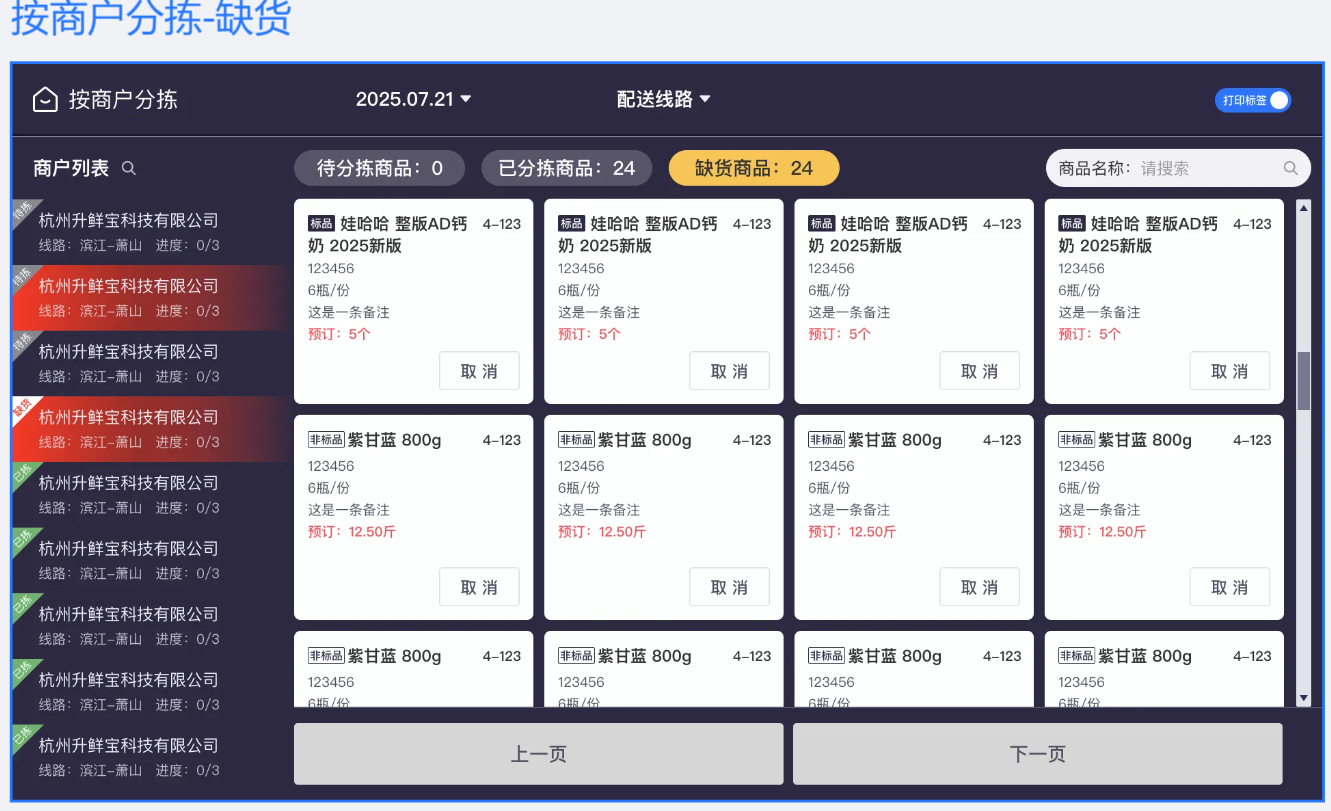Click 取消 on first 娃哈哈 product card
Image resolution: width=1331 pixels, height=811 pixels.
tap(479, 371)
